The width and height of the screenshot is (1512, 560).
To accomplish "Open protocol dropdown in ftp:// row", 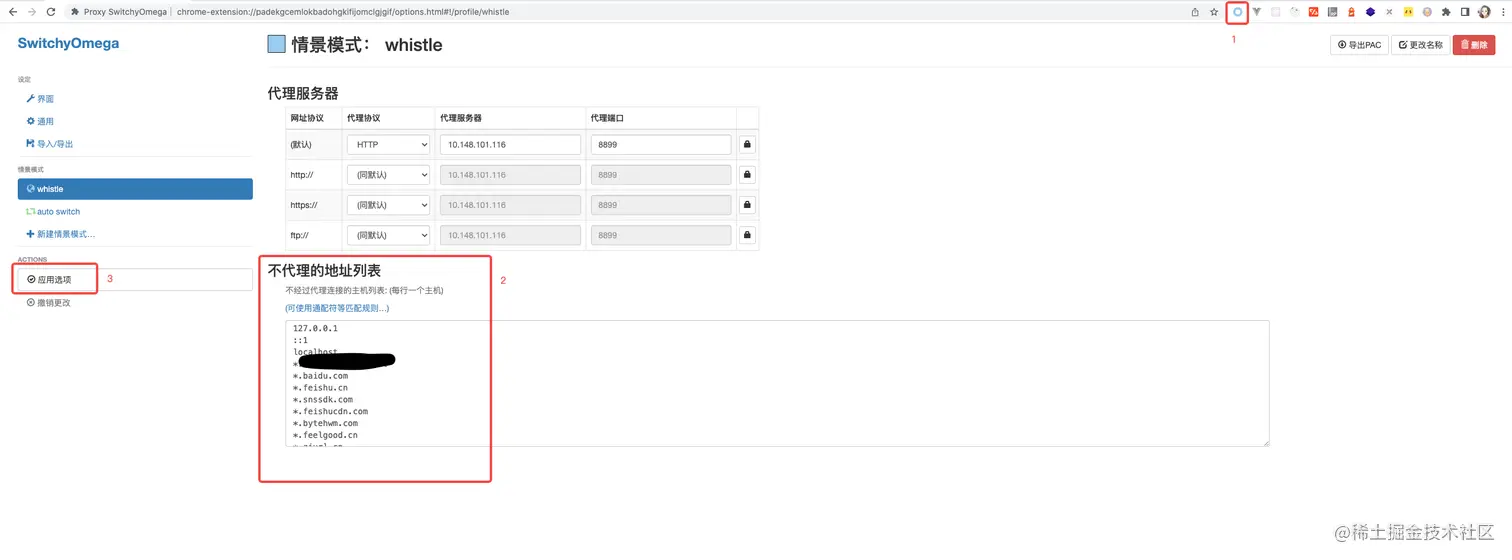I will tap(388, 235).
